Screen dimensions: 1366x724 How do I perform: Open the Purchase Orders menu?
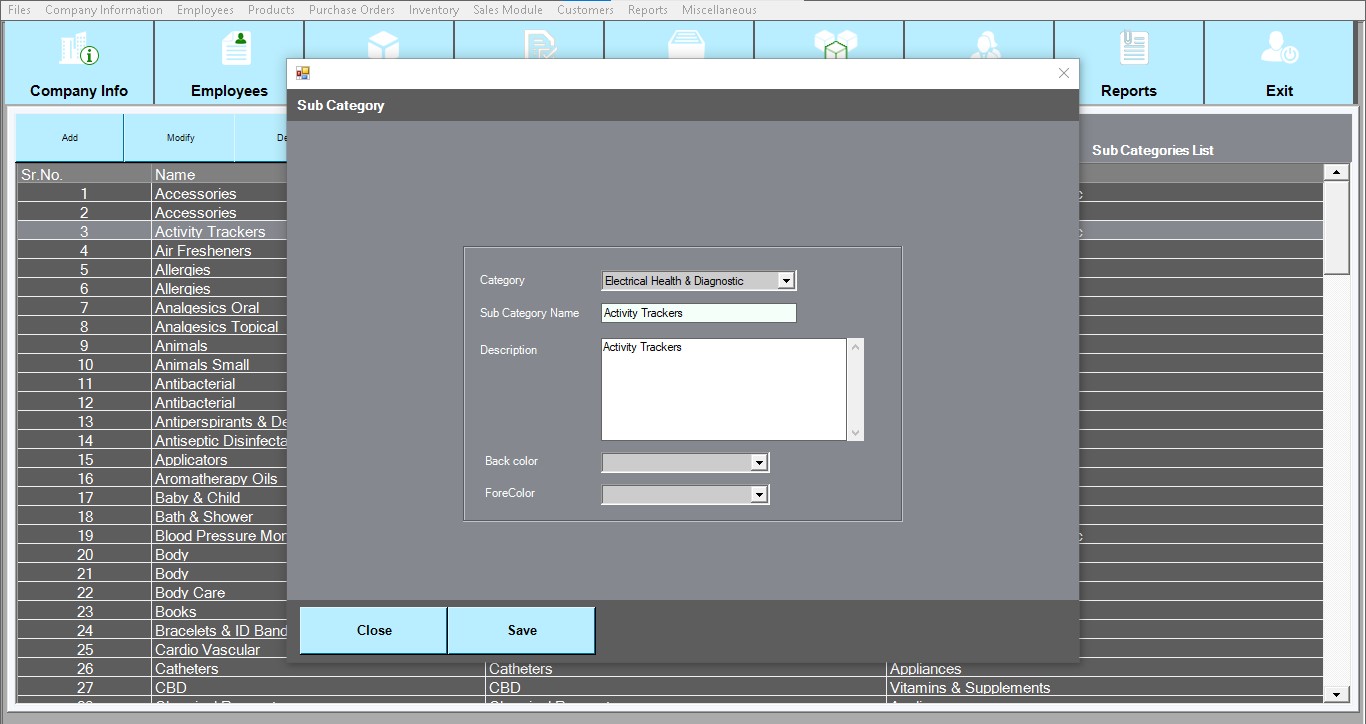pyautogui.click(x=351, y=10)
